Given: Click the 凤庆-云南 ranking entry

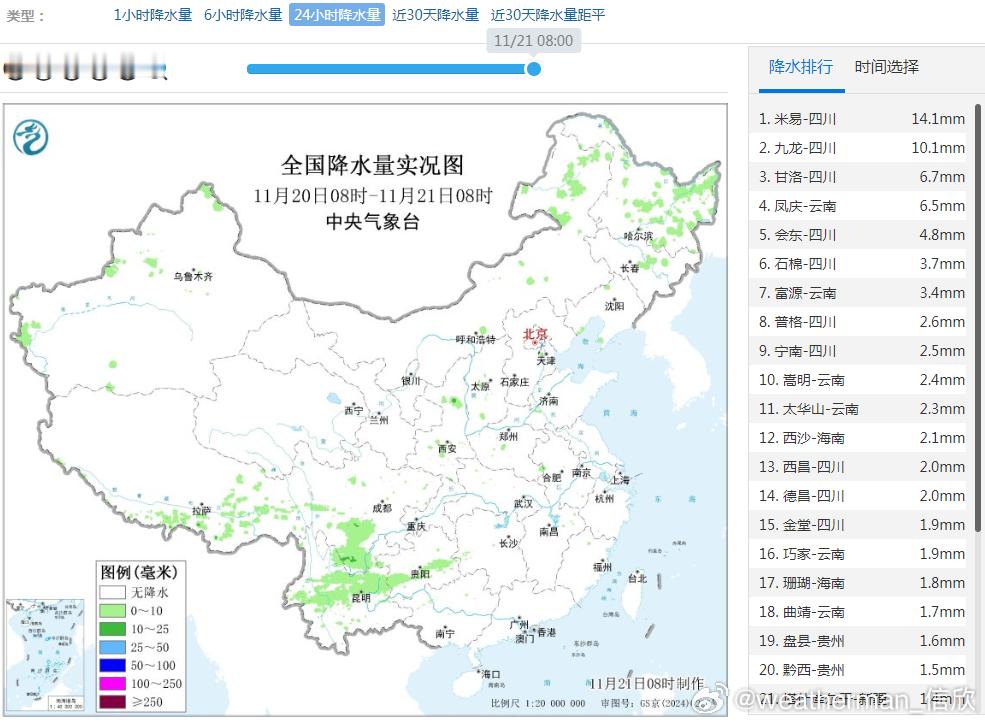Looking at the screenshot, I should click(858, 206).
